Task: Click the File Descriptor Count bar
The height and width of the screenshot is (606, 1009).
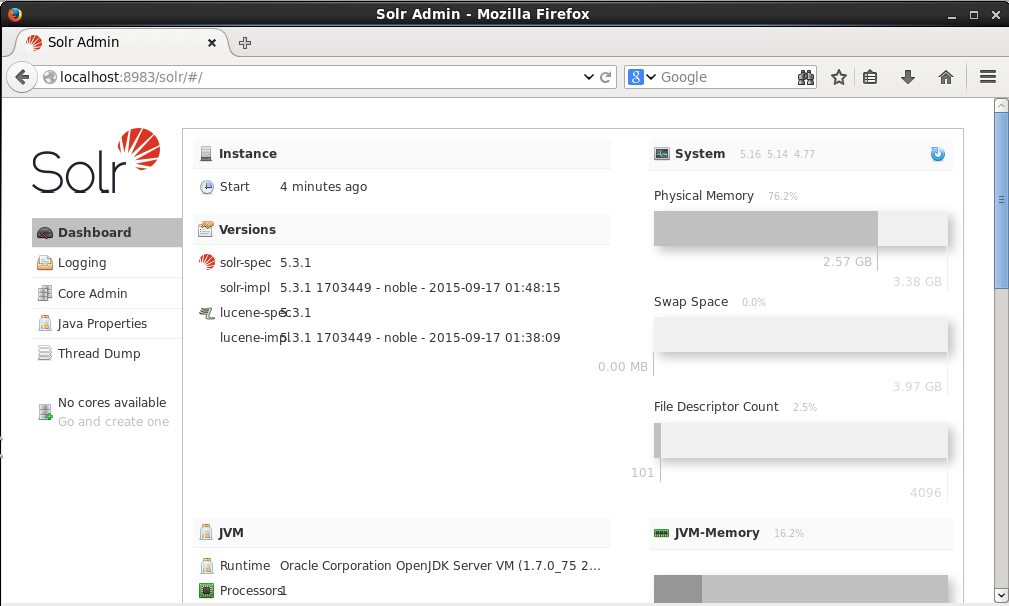Action: (801, 441)
